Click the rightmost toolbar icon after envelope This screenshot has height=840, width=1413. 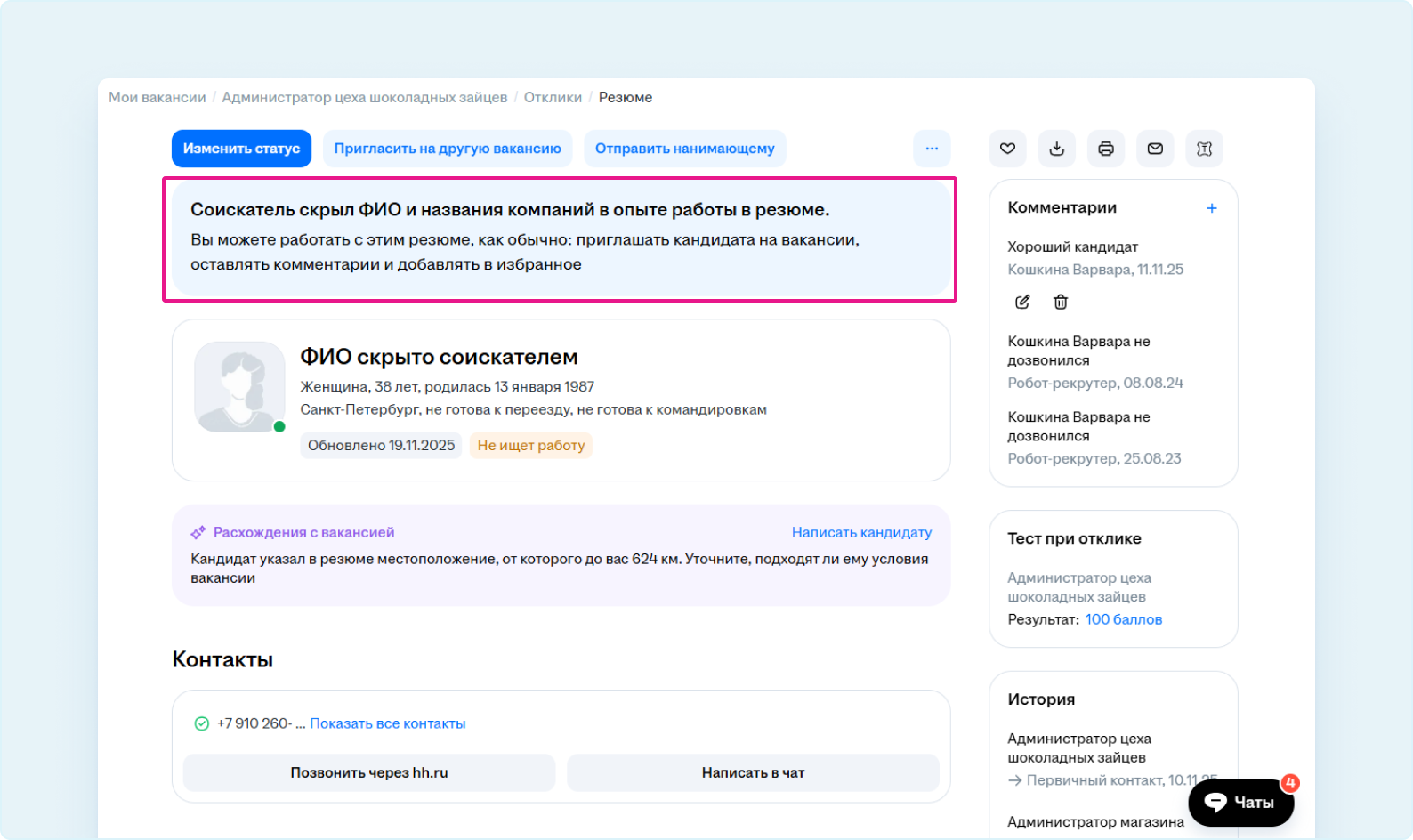[1204, 149]
